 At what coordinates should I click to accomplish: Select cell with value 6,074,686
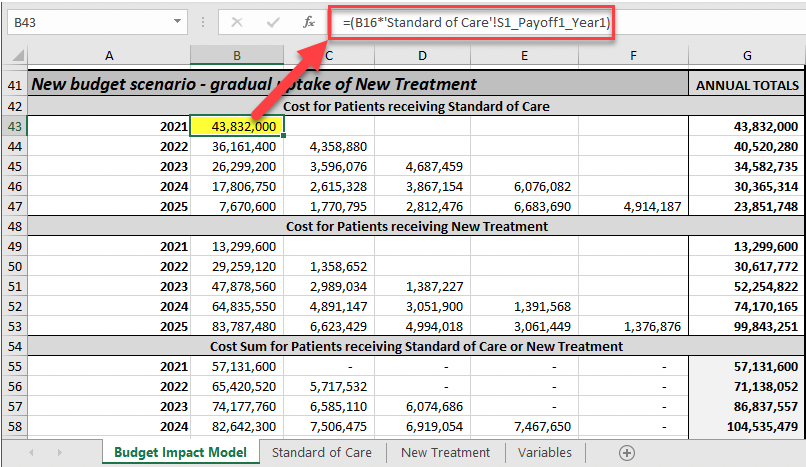point(423,406)
